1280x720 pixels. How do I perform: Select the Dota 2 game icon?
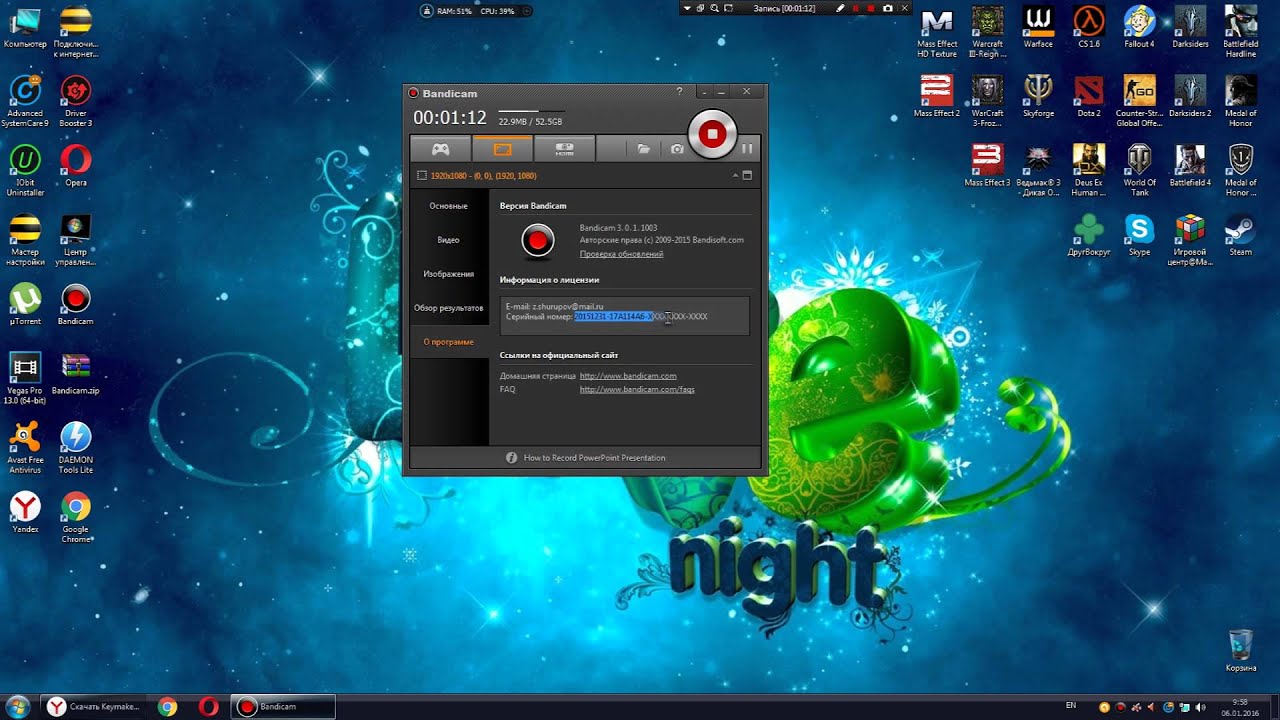tap(1089, 97)
